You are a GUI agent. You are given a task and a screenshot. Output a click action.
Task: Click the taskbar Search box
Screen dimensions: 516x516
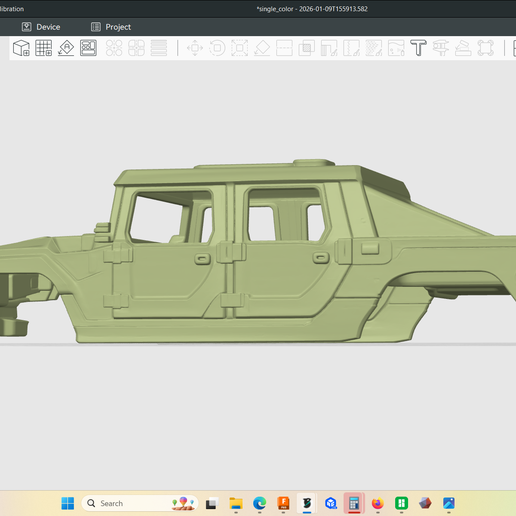coord(140,503)
